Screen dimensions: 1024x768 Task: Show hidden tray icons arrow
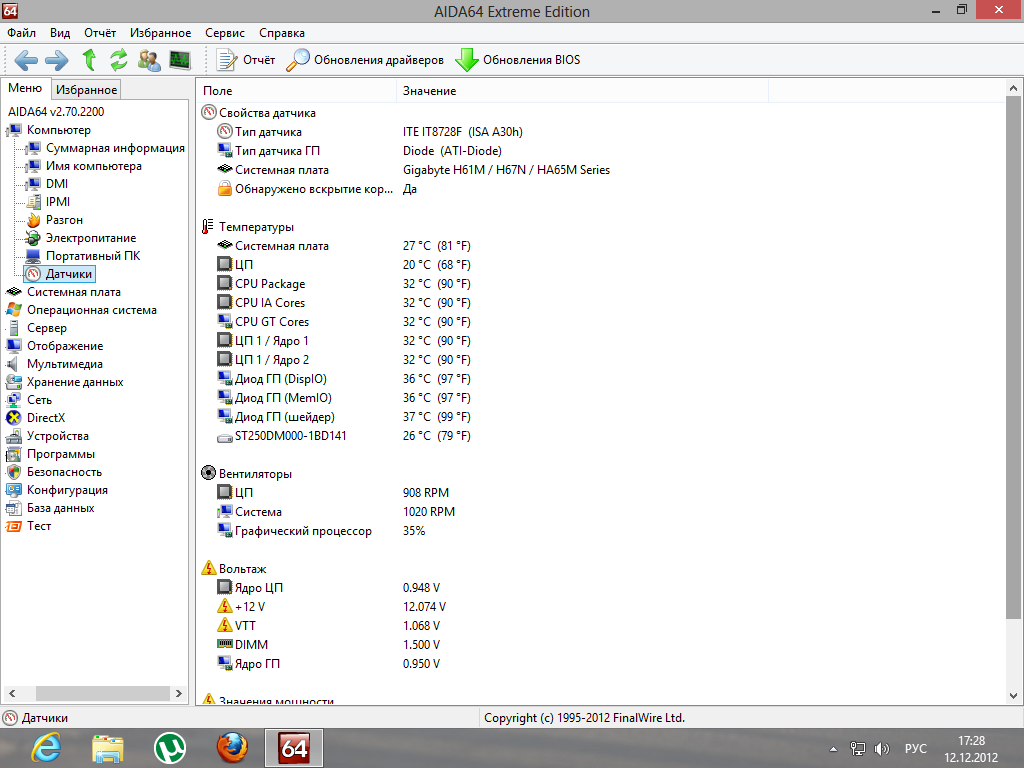(x=833, y=749)
